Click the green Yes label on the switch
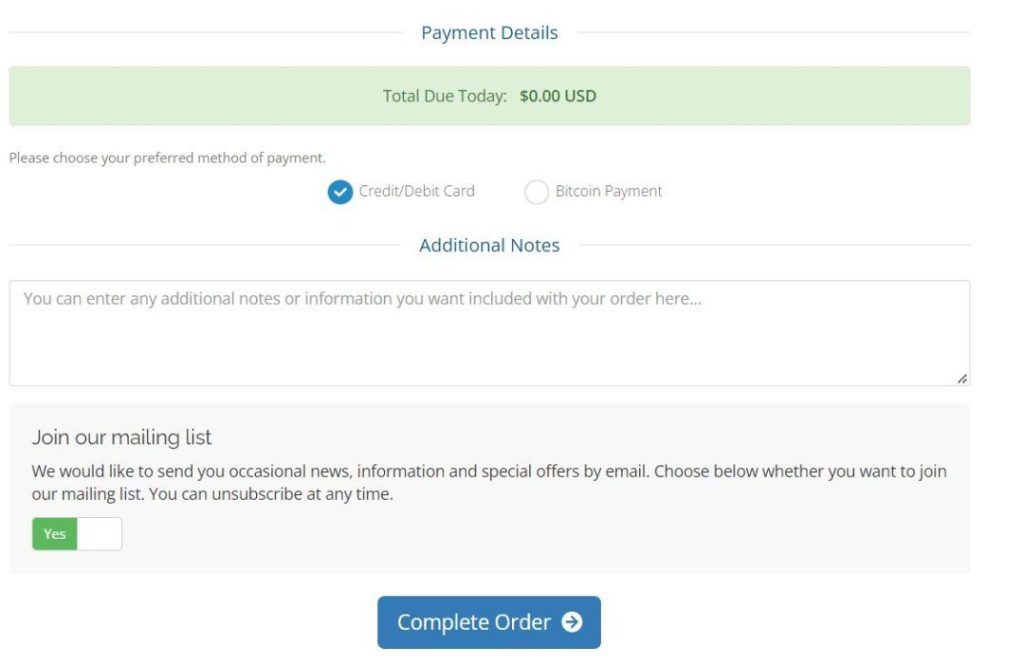Screen dimensions: 1024x667 point(55,534)
